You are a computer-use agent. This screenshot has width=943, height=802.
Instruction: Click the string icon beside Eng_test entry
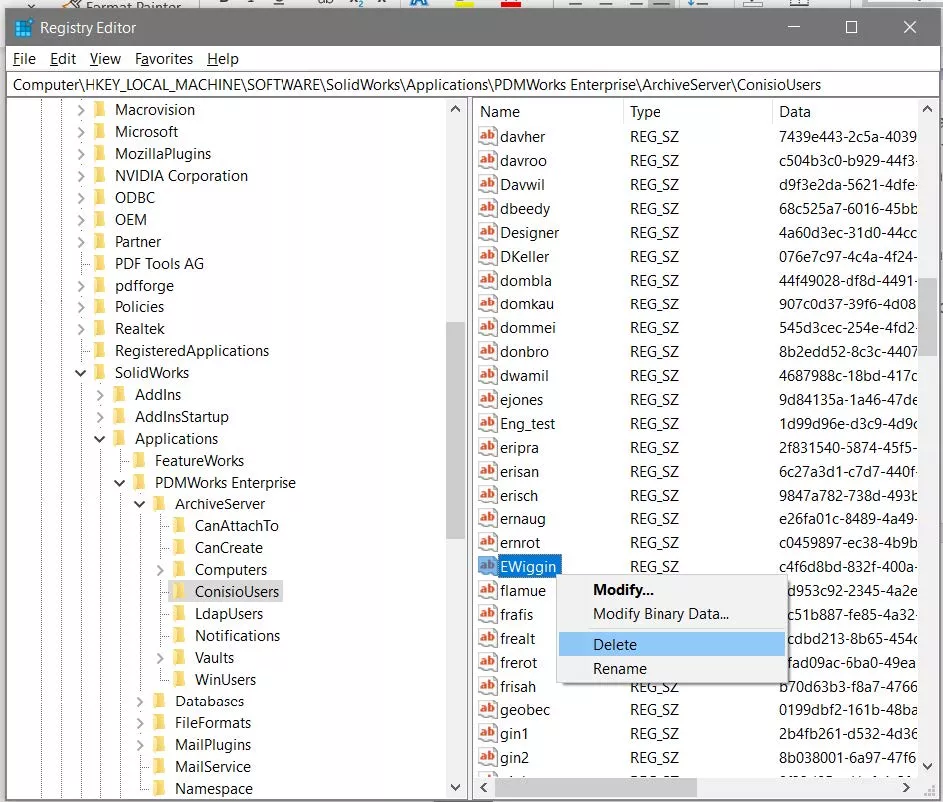coord(487,423)
